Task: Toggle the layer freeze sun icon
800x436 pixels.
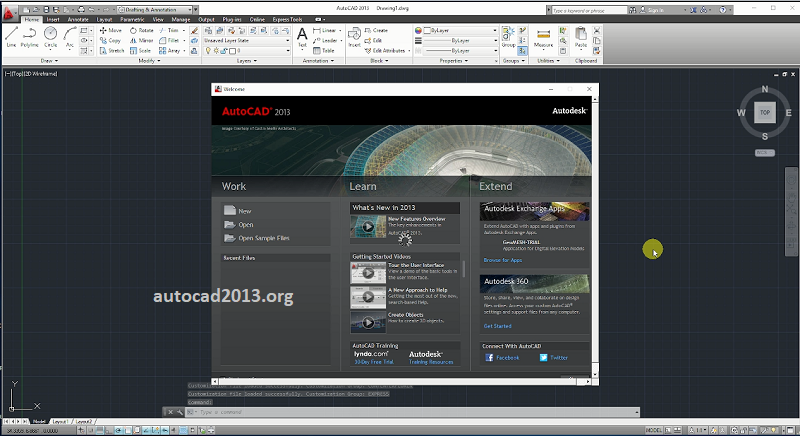Action: pyautogui.click(x=216, y=50)
